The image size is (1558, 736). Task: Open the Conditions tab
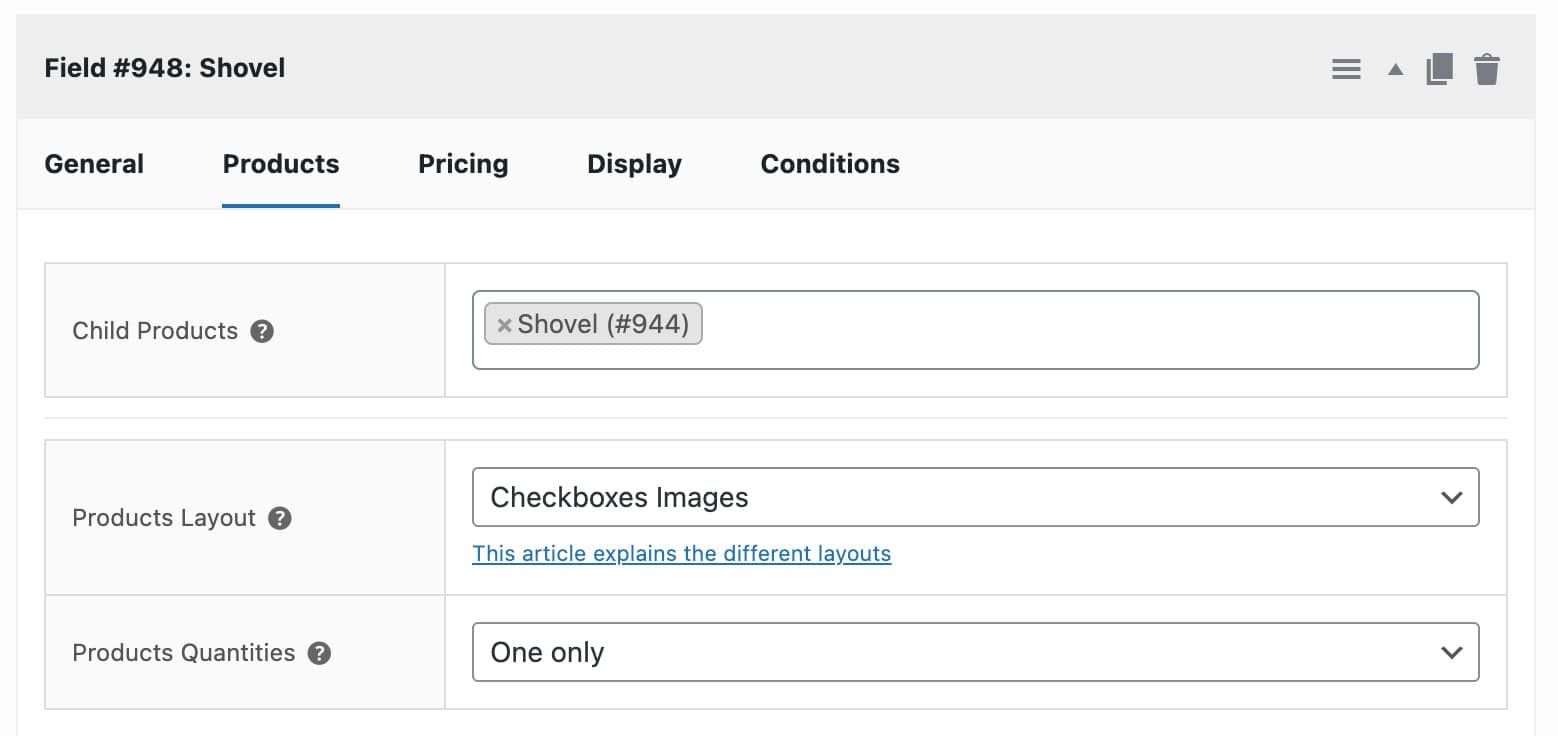point(830,164)
